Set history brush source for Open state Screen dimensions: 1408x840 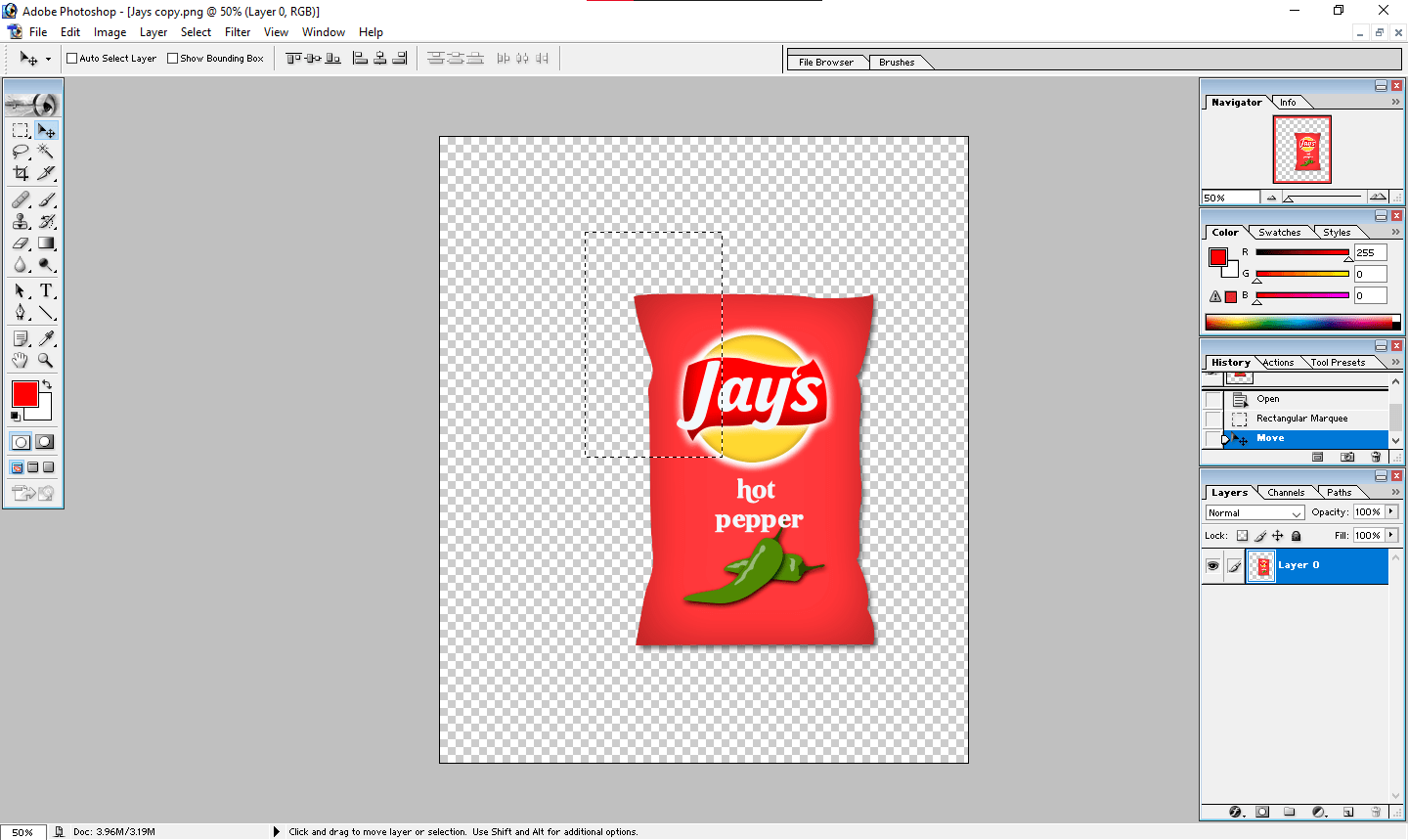click(x=1213, y=399)
